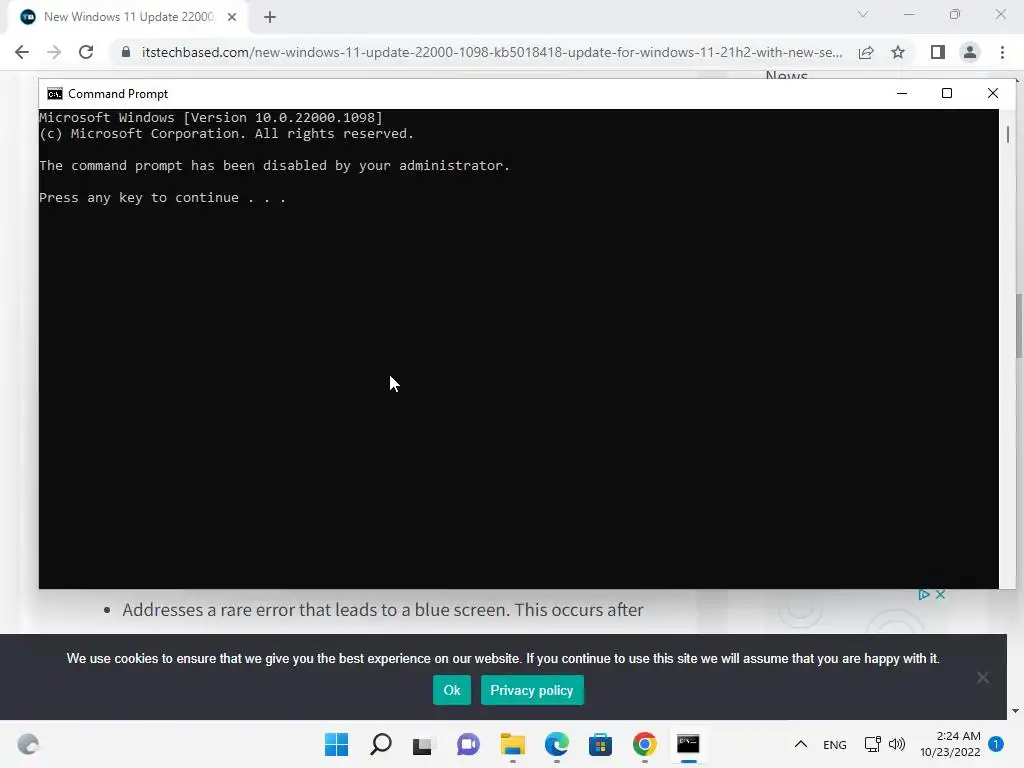Minimize the Command Prompt window

pyautogui.click(x=902, y=93)
